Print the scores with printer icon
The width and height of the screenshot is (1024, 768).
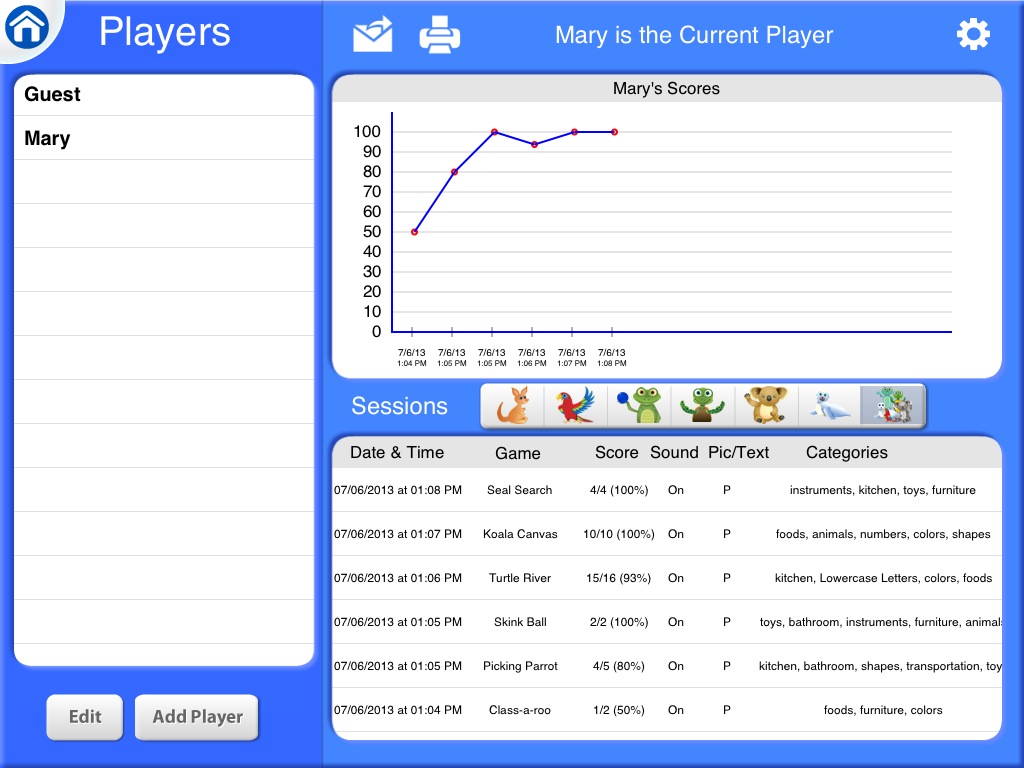[x=440, y=35]
